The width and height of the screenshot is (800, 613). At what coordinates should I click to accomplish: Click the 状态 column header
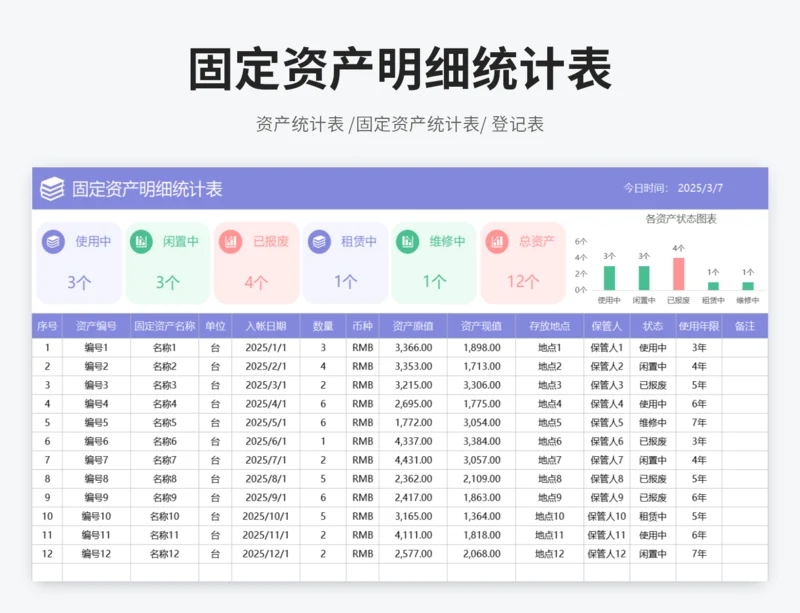653,326
